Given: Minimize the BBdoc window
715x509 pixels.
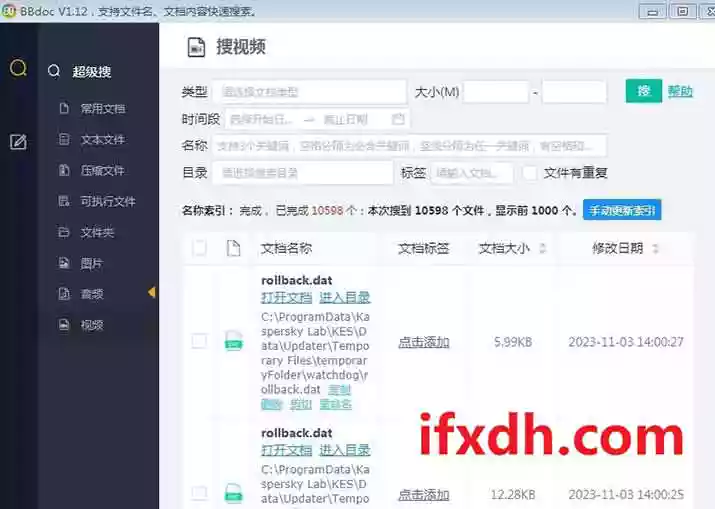Looking at the screenshot, I should click(x=653, y=11).
